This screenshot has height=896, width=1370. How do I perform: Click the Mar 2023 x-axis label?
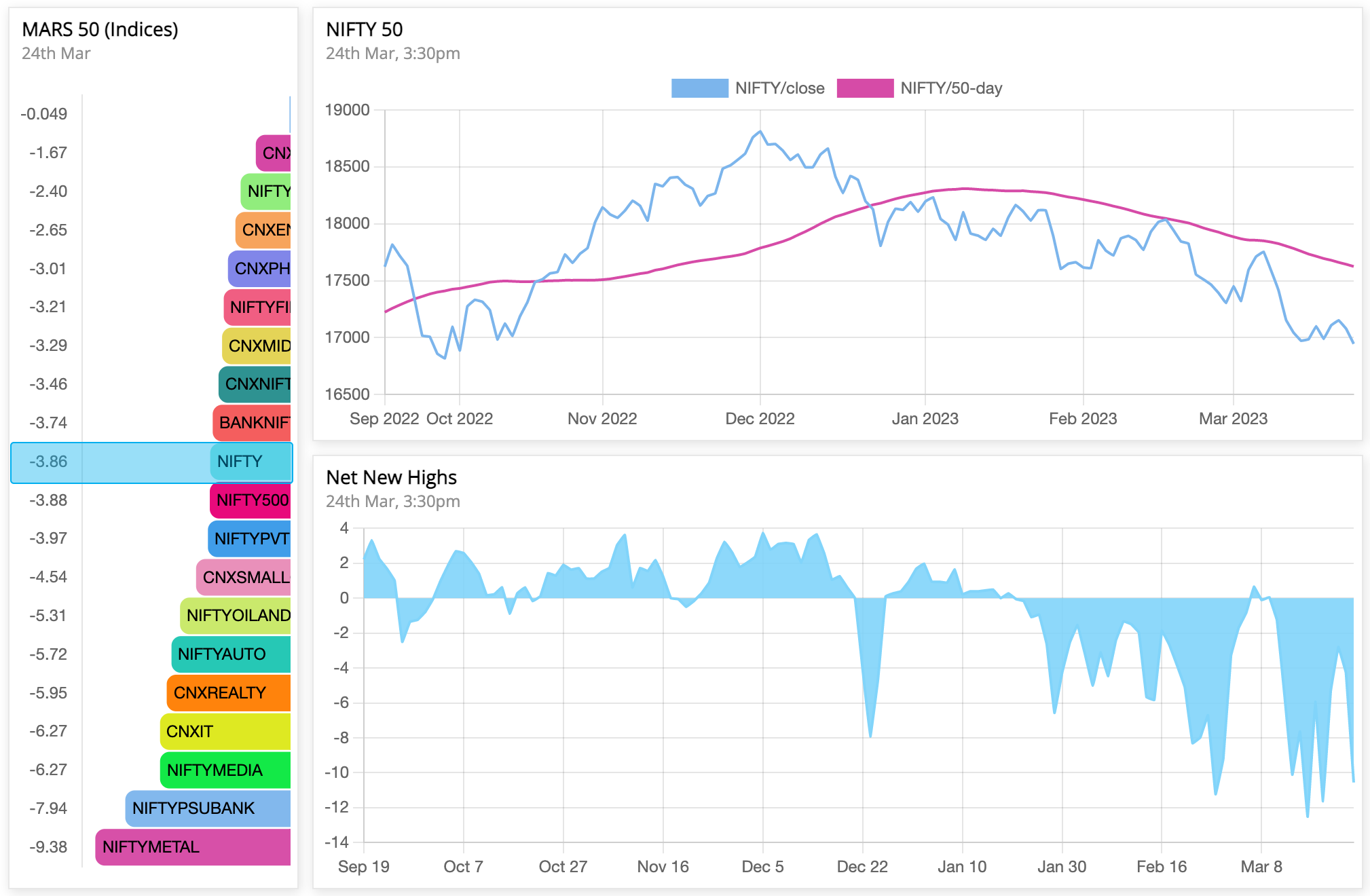[x=1233, y=419]
